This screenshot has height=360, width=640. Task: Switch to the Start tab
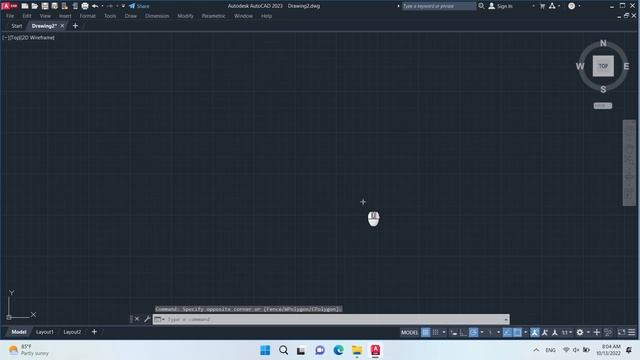(17, 26)
